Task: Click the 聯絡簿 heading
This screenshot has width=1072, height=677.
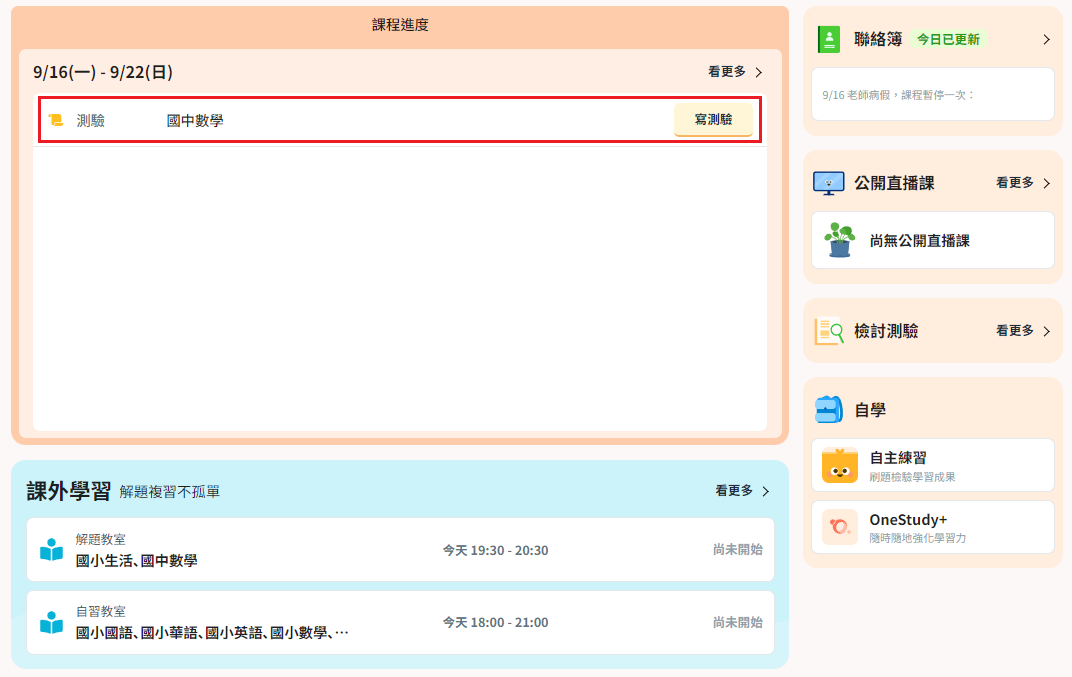Action: pos(878,39)
